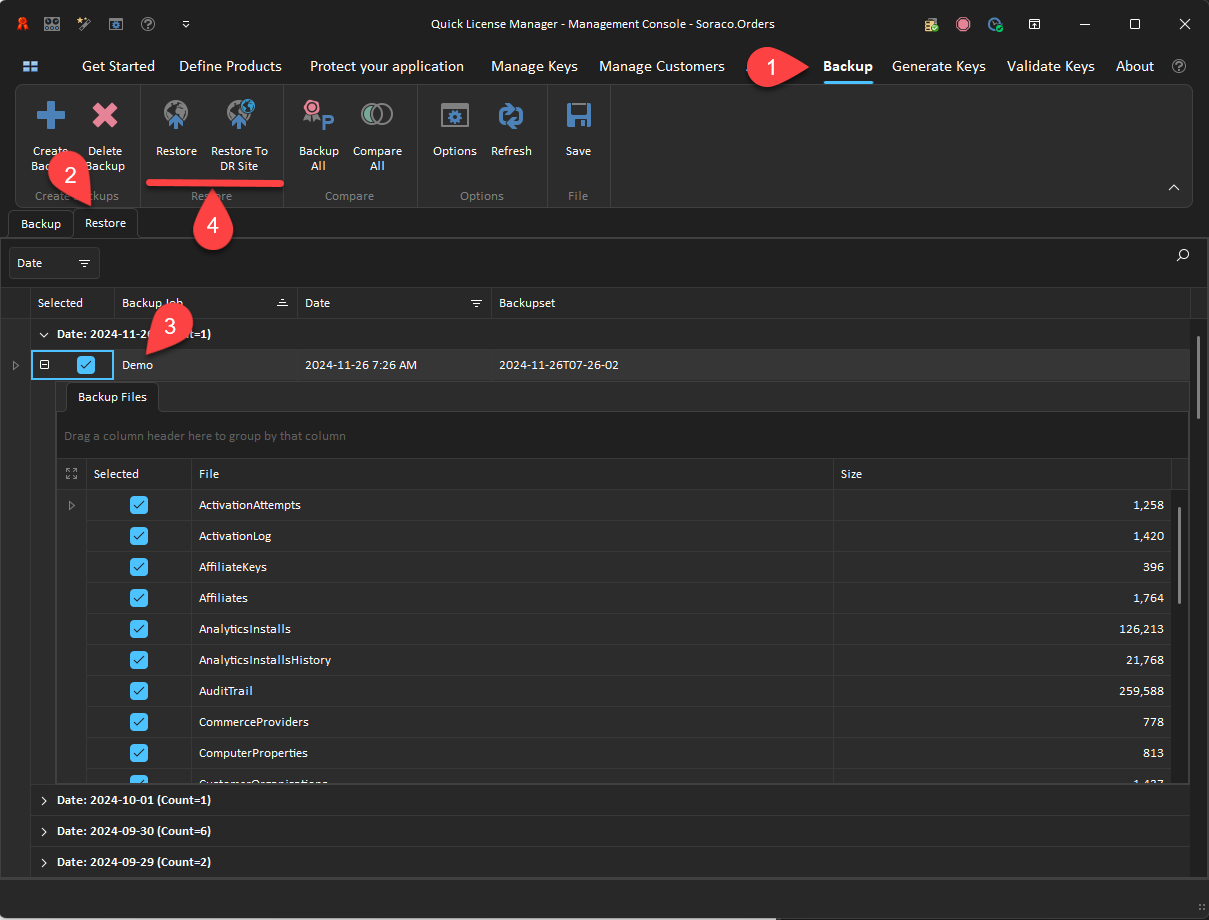Click the search magnifier icon
The height and width of the screenshot is (920, 1209).
(1183, 256)
